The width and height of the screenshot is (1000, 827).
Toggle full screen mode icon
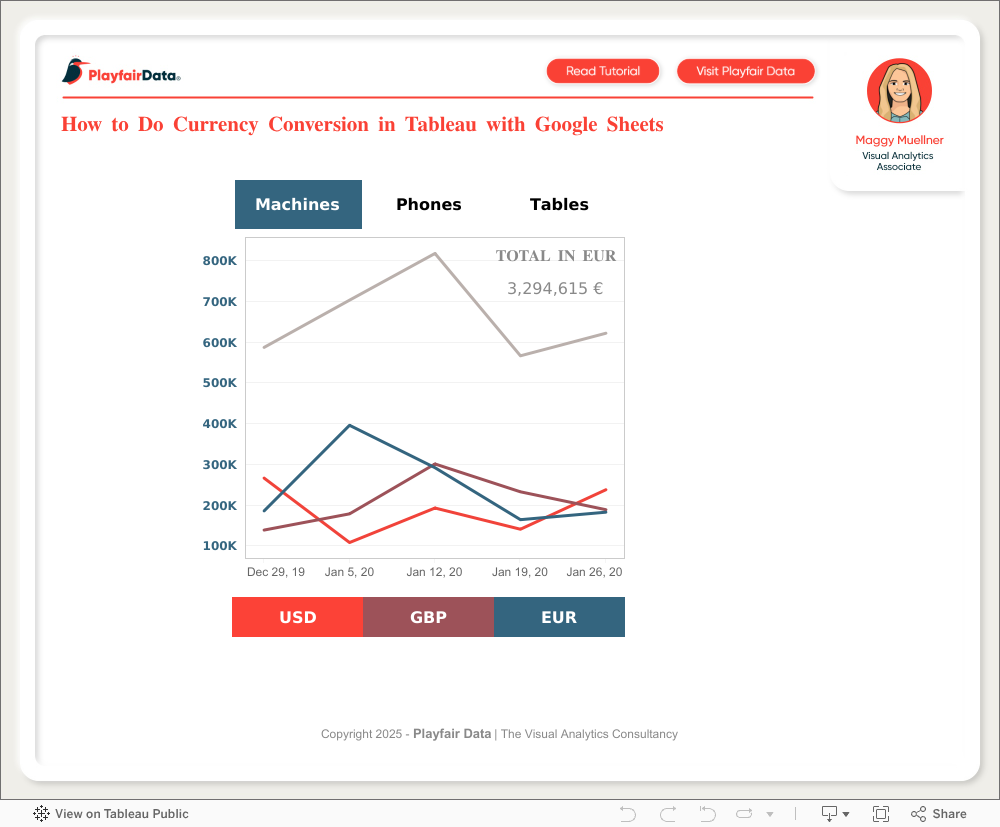point(881,814)
